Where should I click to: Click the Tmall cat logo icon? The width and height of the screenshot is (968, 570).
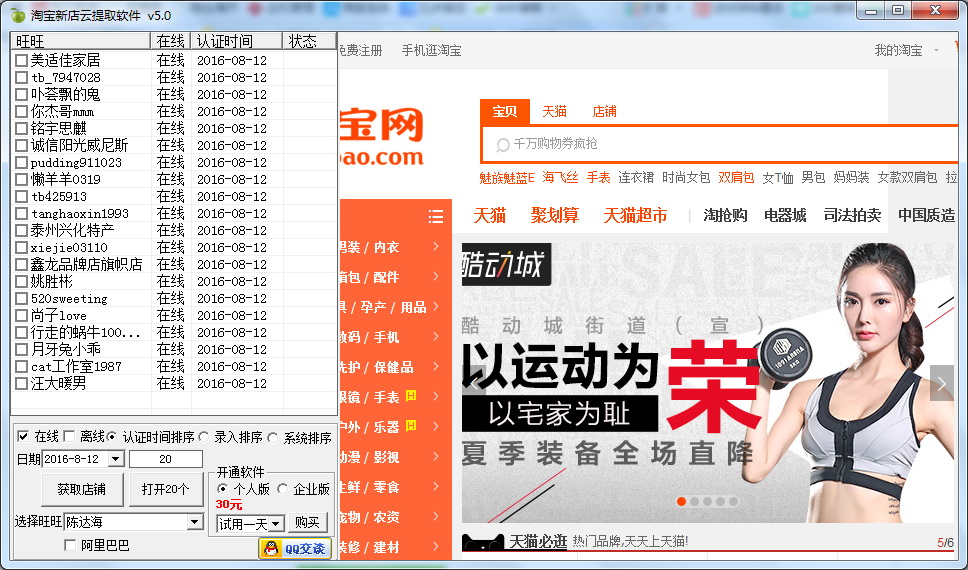pos(483,542)
